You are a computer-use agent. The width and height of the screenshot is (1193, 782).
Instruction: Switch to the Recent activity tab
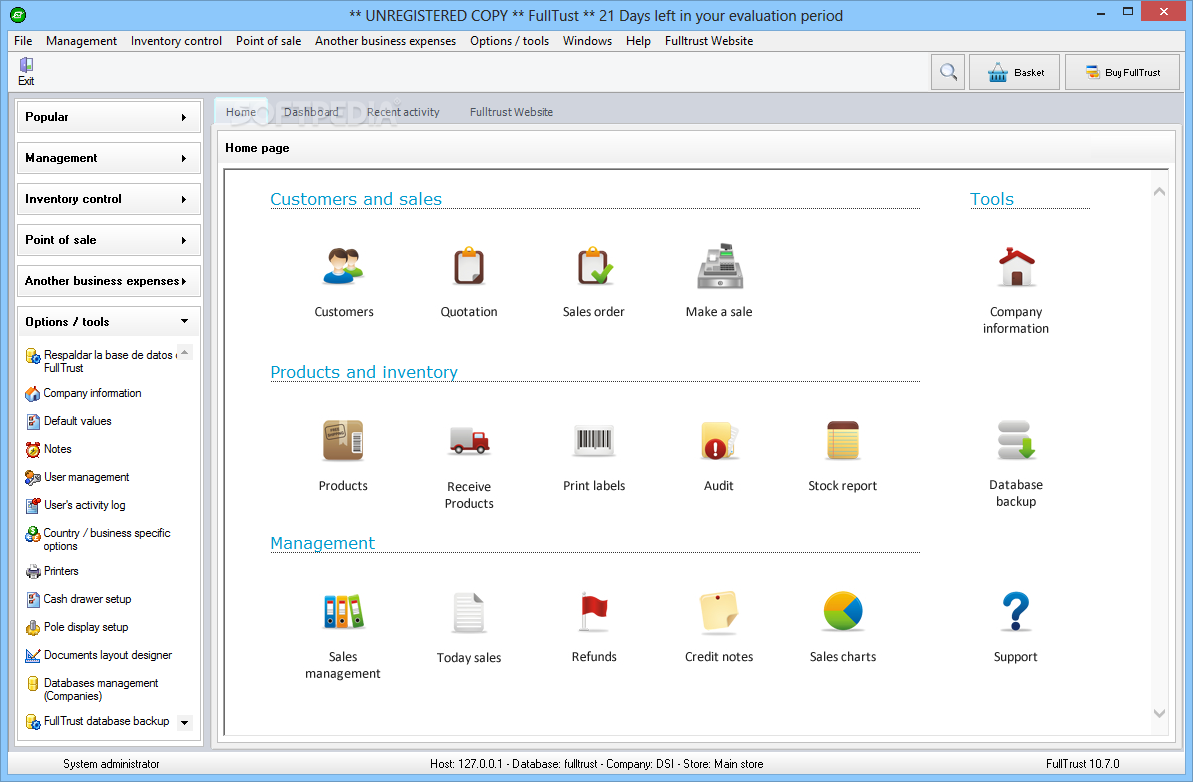pyautogui.click(x=403, y=112)
